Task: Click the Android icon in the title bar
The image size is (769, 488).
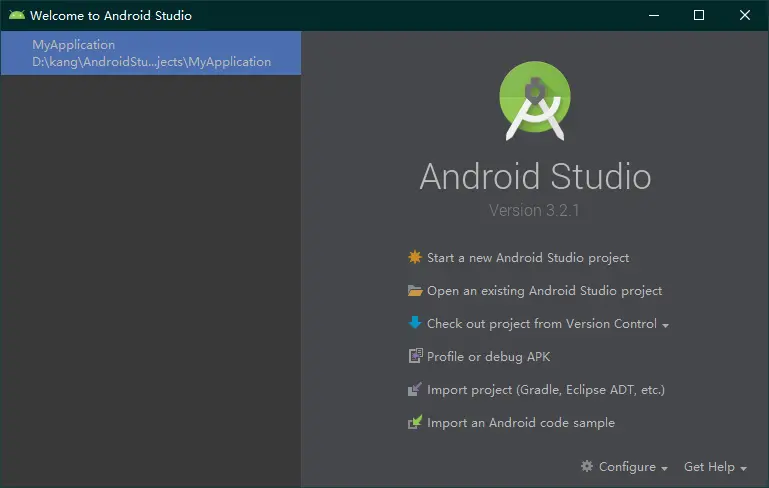Action: click(x=17, y=15)
